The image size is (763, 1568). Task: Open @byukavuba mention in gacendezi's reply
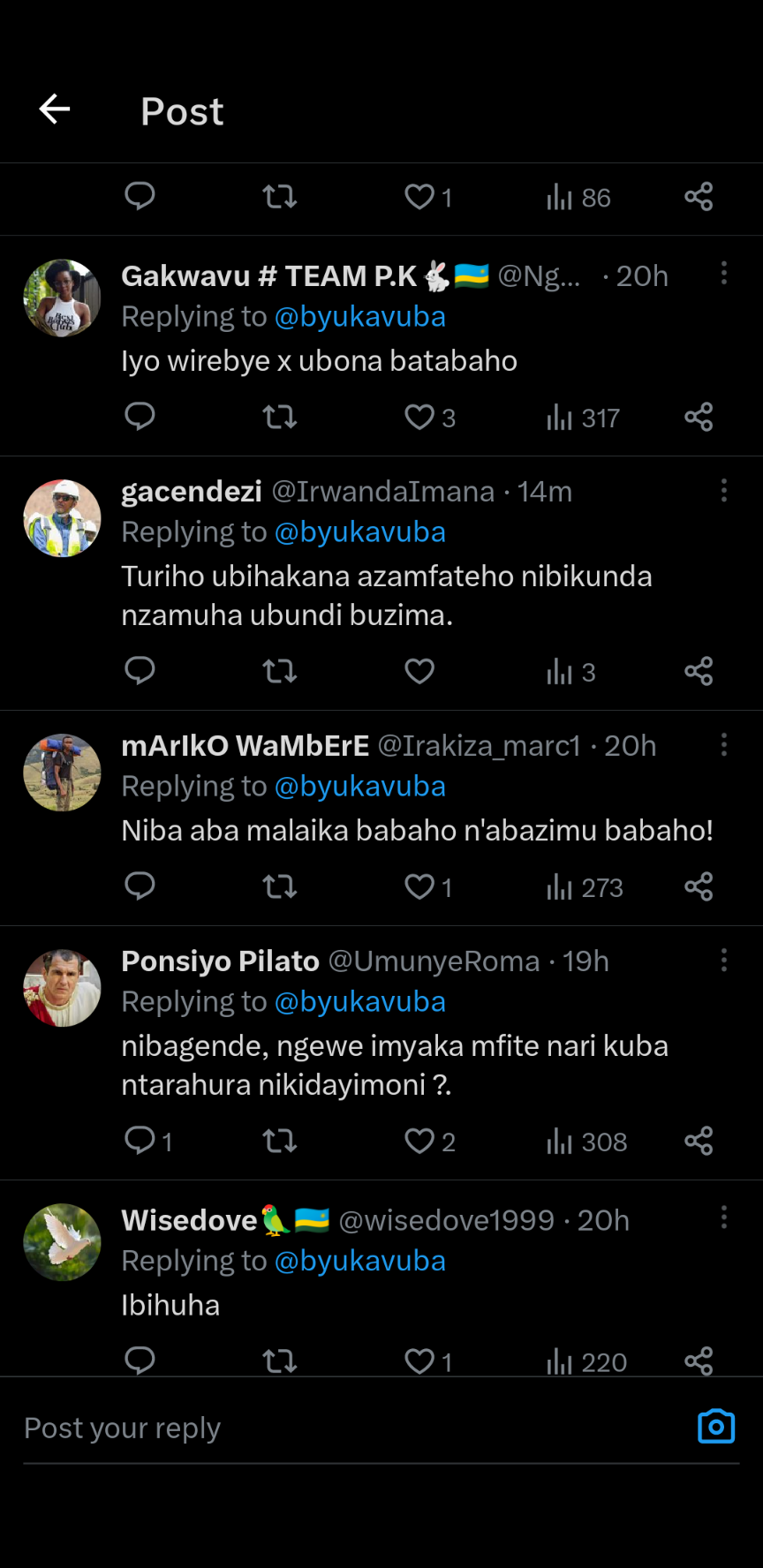(x=360, y=532)
